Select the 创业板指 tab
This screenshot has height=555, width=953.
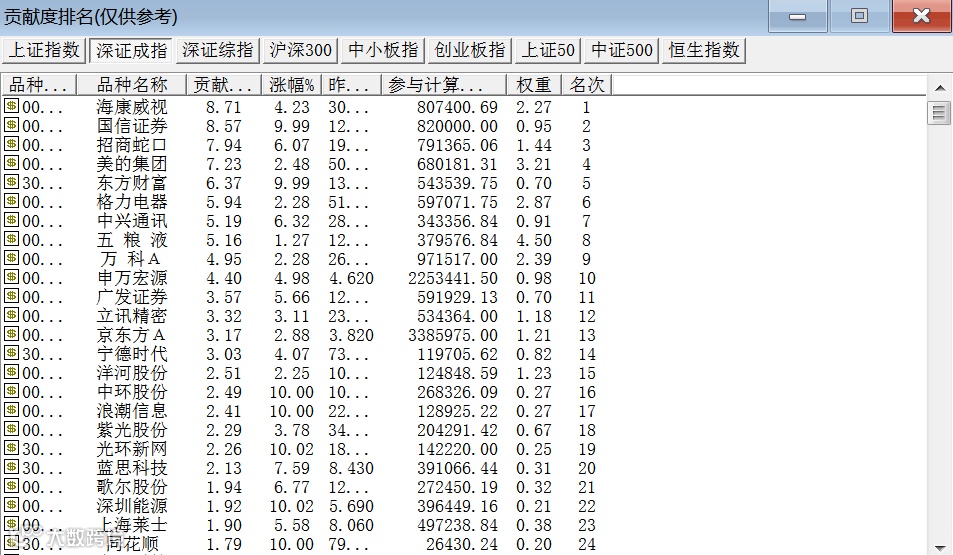point(470,50)
